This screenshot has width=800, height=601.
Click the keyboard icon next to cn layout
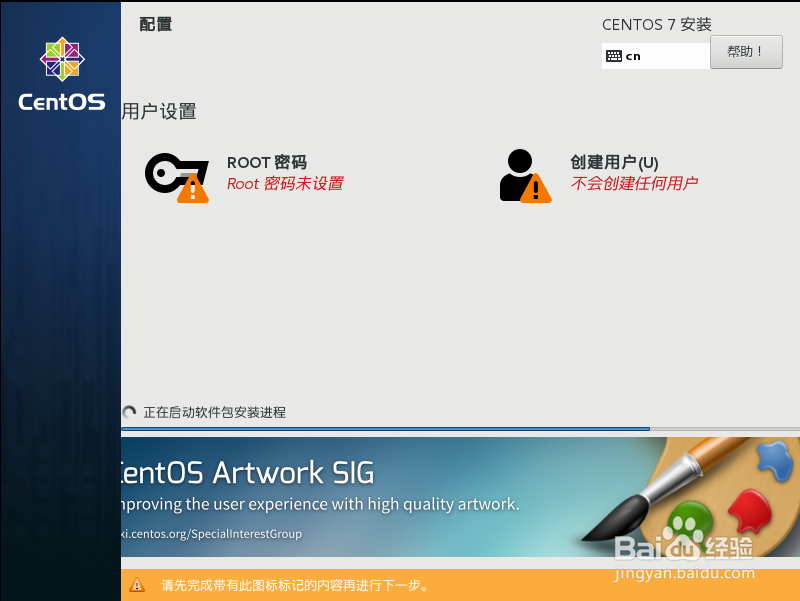tap(614, 56)
